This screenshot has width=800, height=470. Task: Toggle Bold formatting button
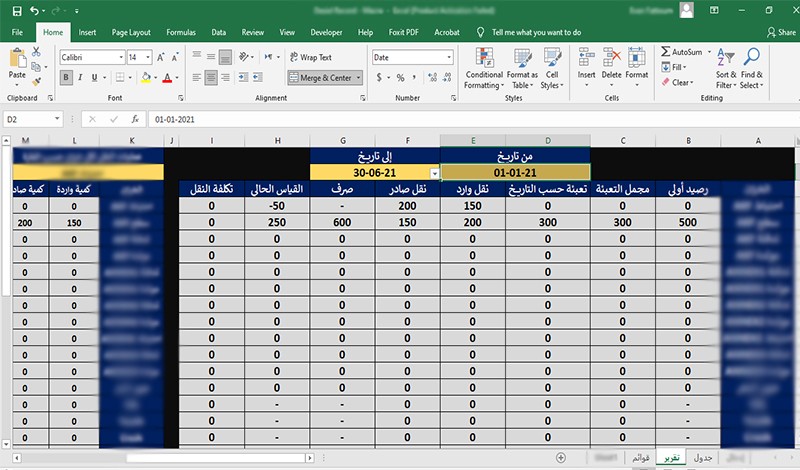[x=66, y=77]
